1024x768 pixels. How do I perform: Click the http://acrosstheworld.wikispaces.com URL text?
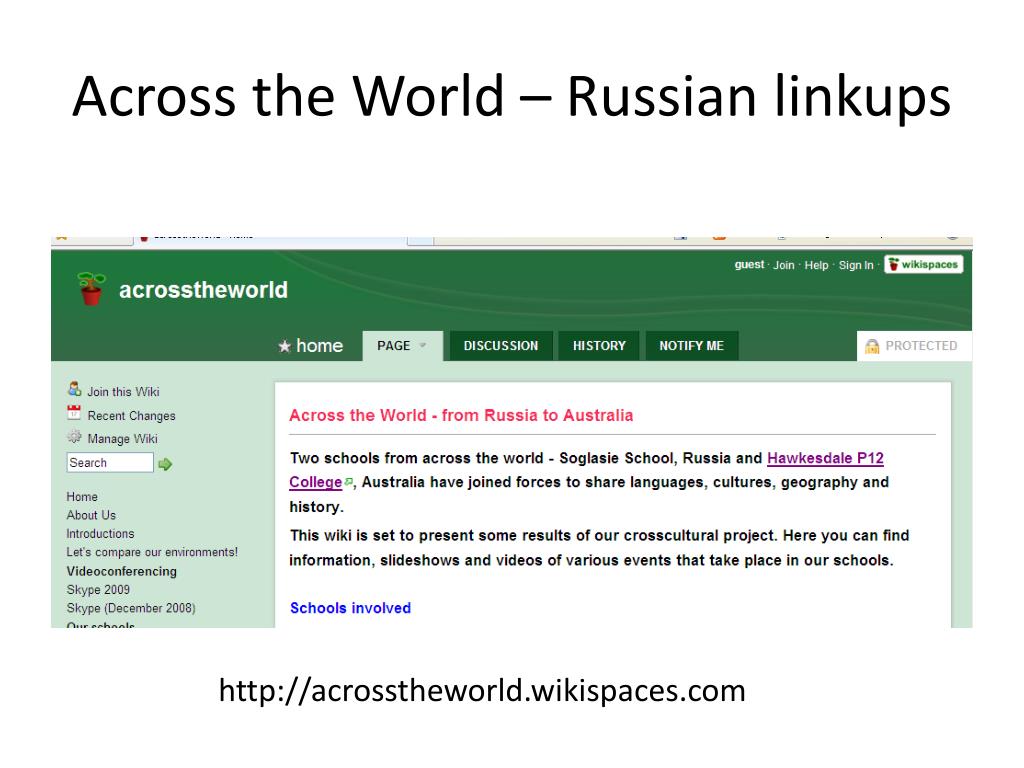482,690
